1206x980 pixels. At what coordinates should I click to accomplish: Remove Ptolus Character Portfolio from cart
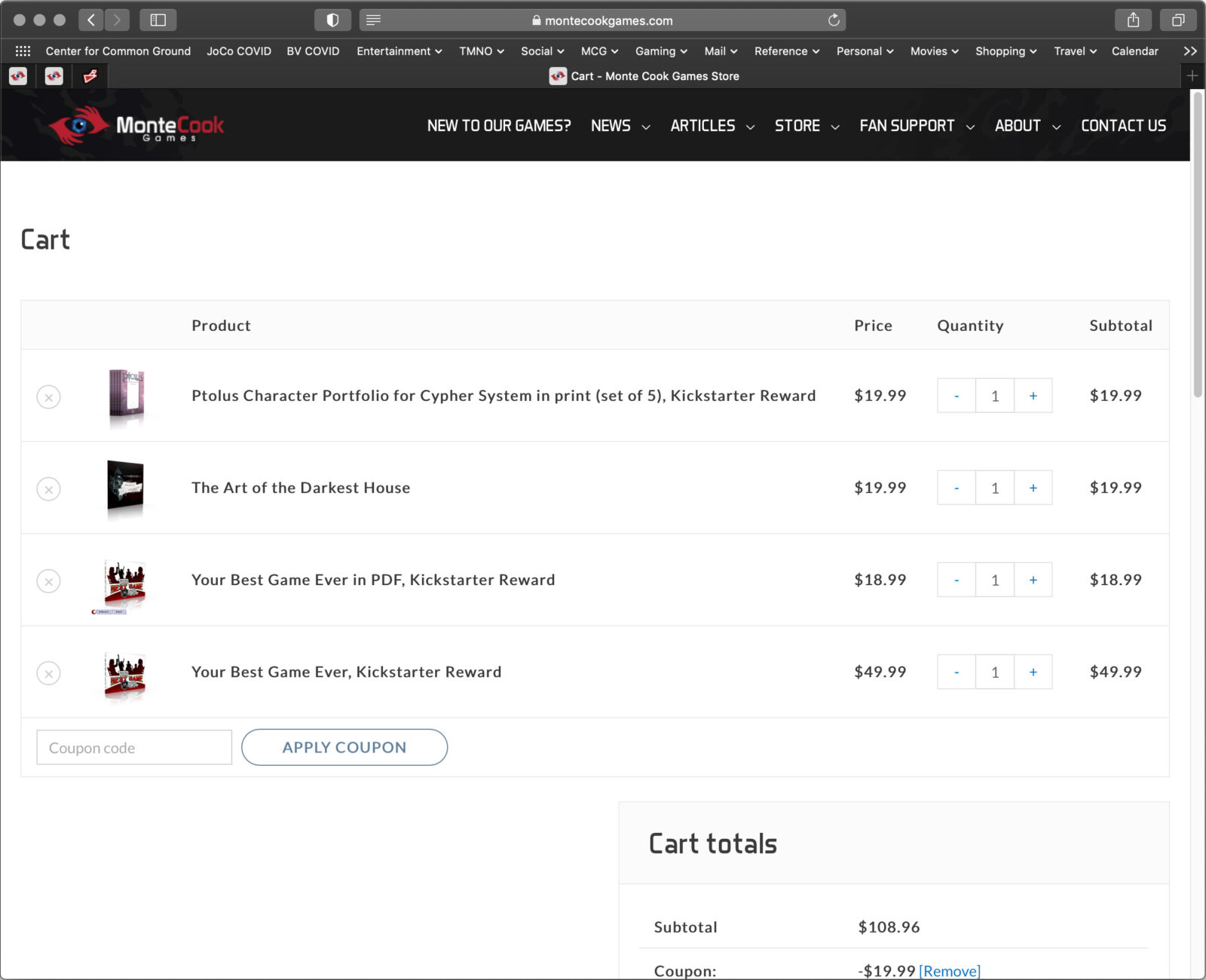point(49,397)
